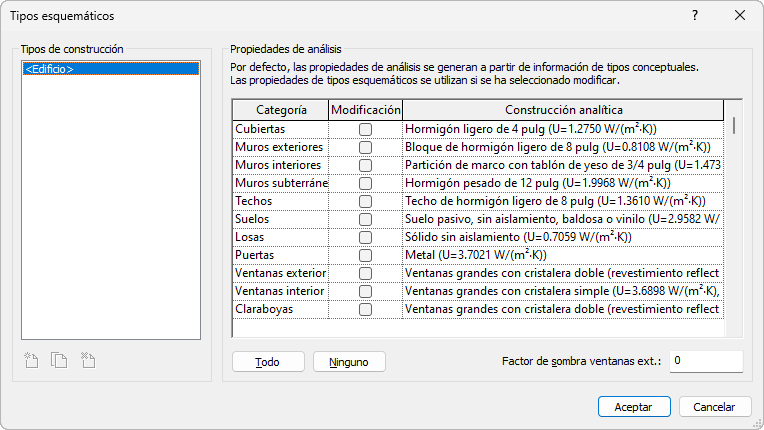Click the new construction type icon
Screen dimensions: 764x430
(x=32, y=360)
